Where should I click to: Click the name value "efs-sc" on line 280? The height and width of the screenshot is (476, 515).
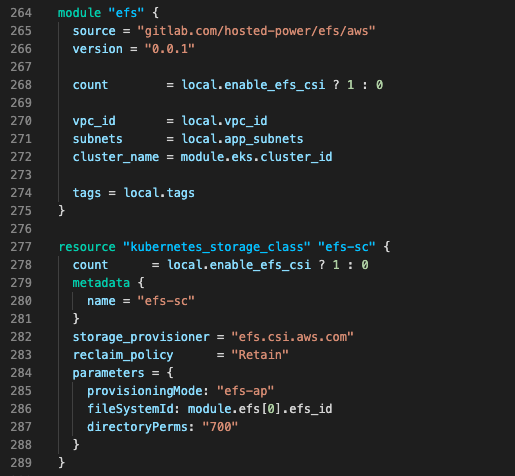click(166, 301)
